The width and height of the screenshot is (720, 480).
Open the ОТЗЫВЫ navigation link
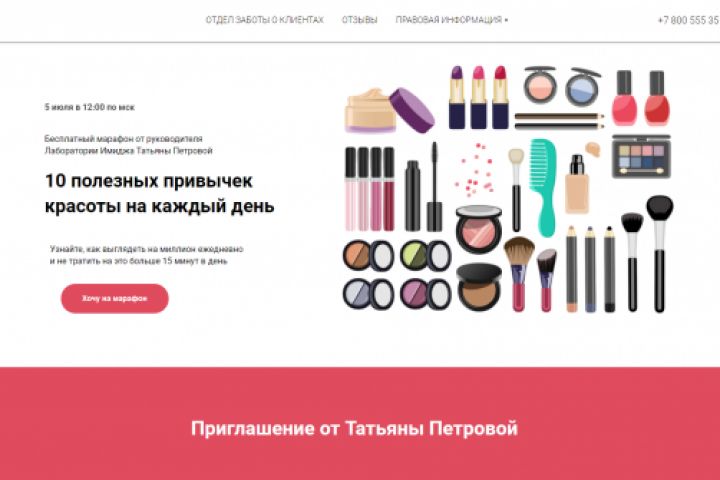point(360,20)
